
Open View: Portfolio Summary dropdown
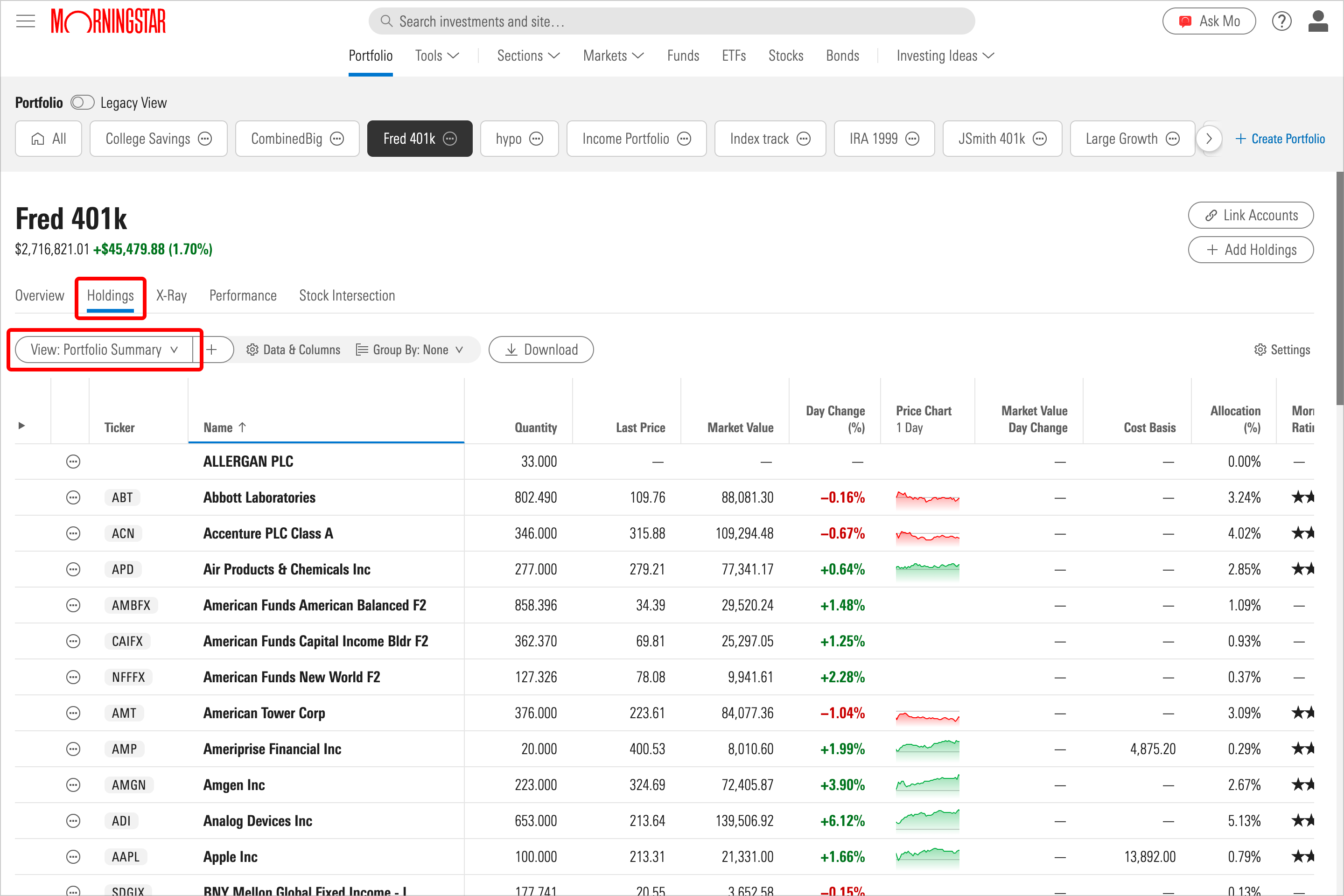[104, 350]
